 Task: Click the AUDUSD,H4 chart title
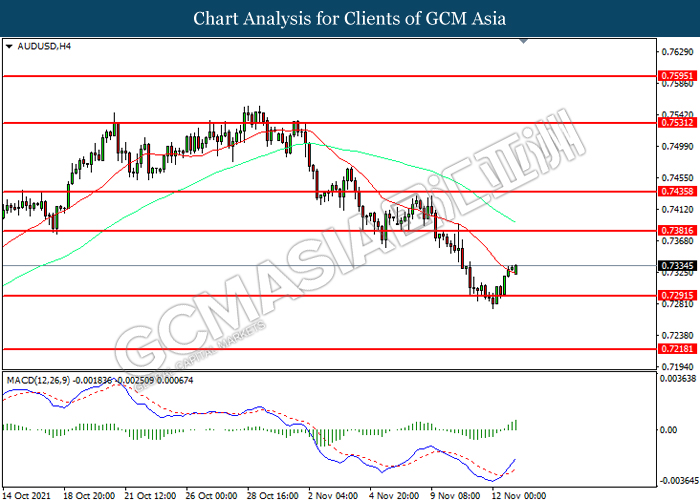pyautogui.click(x=44, y=46)
